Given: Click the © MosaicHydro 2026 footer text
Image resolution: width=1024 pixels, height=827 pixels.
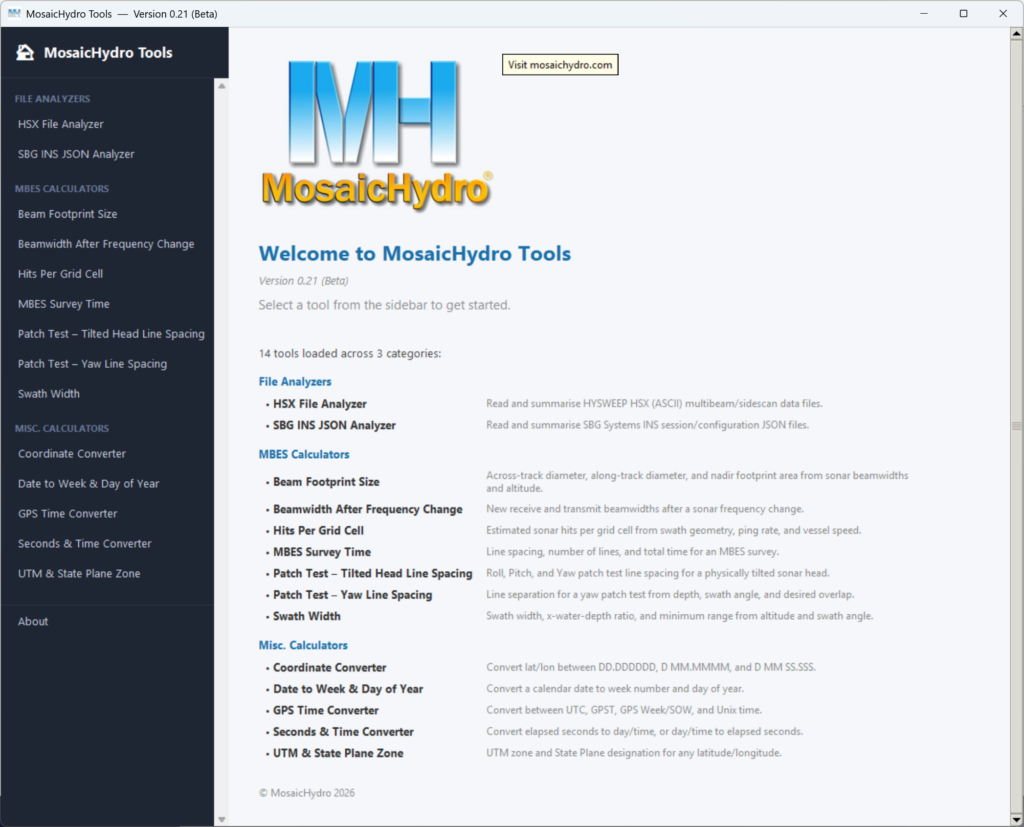Looking at the screenshot, I should 307,793.
